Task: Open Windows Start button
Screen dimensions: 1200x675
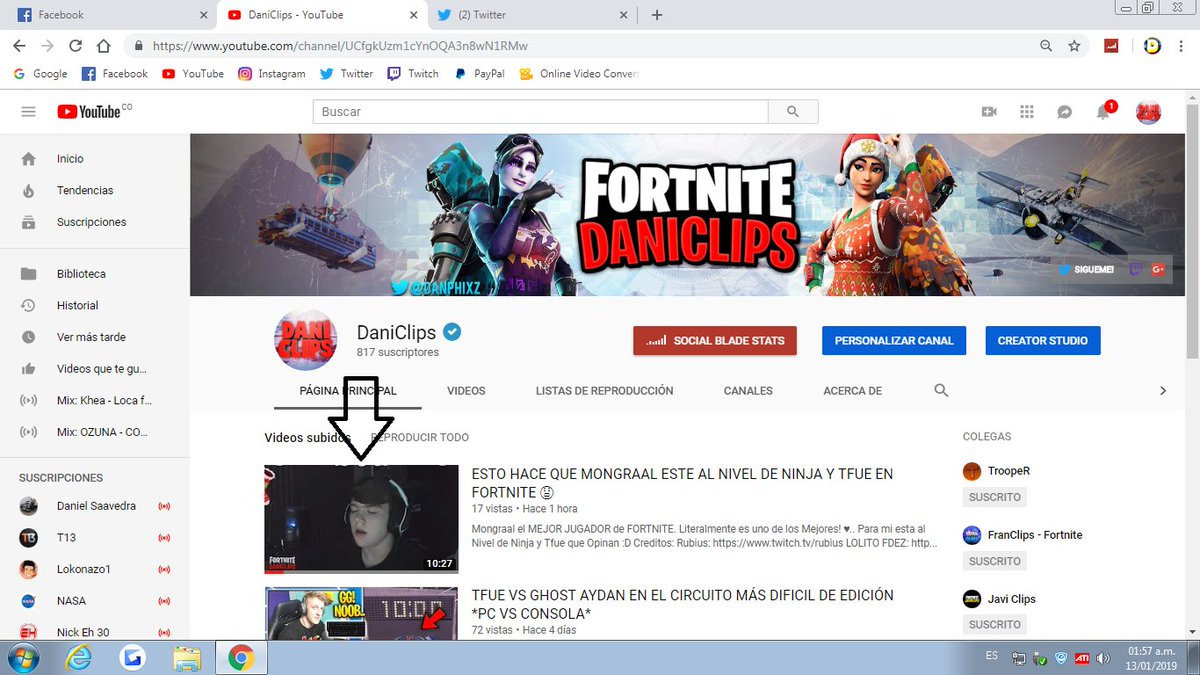Action: coord(22,658)
